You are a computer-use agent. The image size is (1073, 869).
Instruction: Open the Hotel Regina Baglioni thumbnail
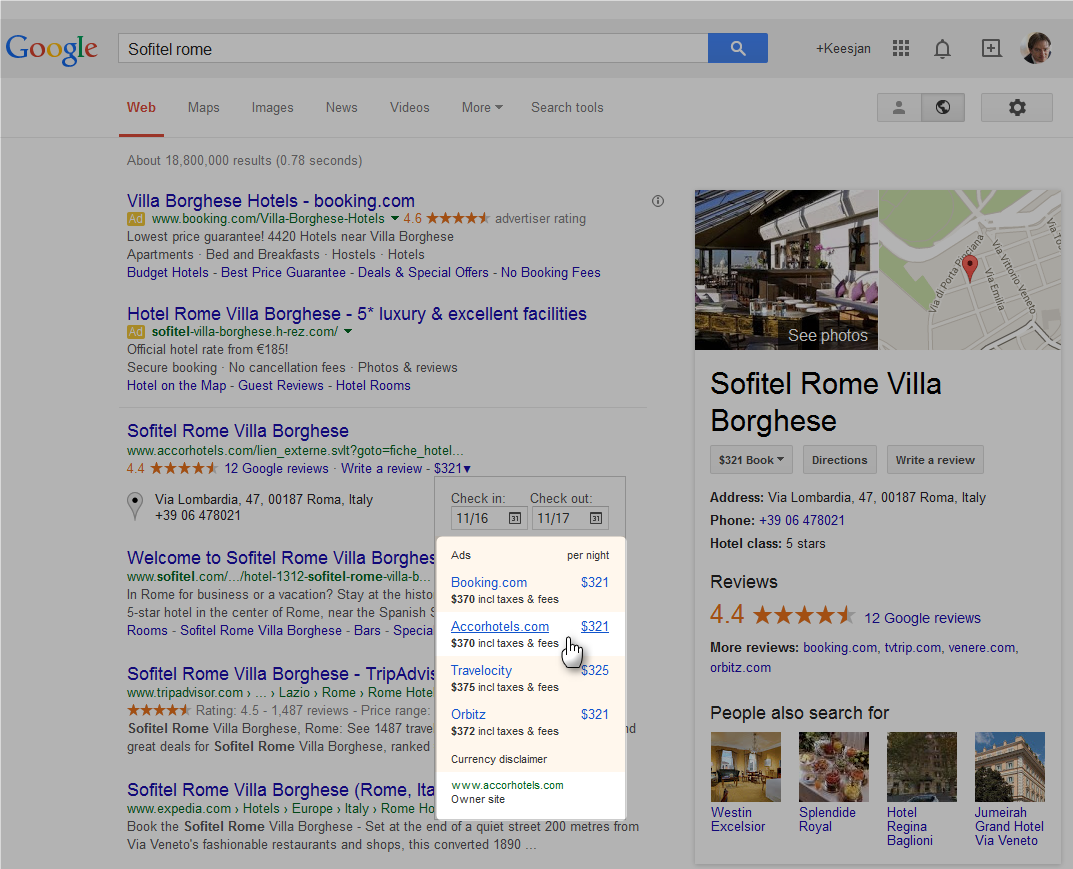922,766
